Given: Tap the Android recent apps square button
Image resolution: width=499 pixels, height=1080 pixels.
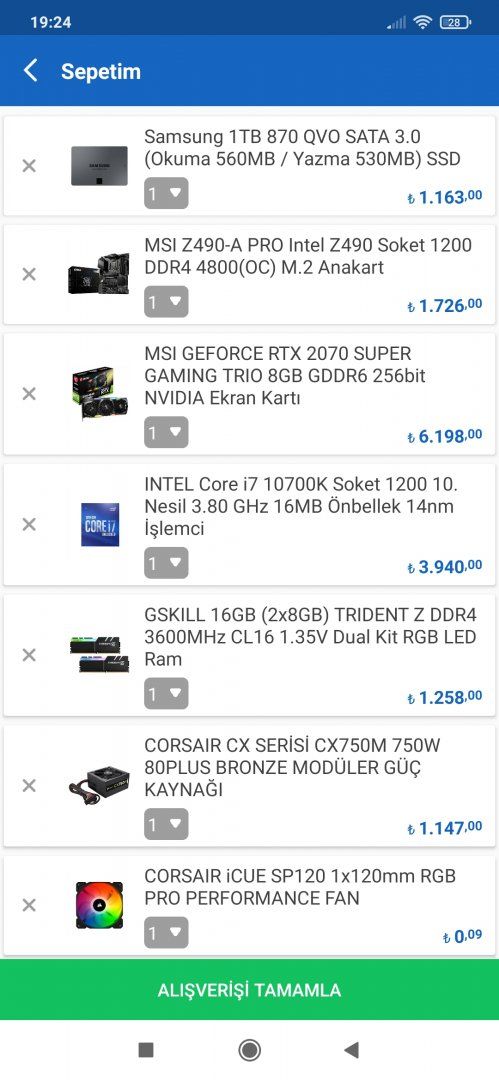Looking at the screenshot, I should [146, 1050].
